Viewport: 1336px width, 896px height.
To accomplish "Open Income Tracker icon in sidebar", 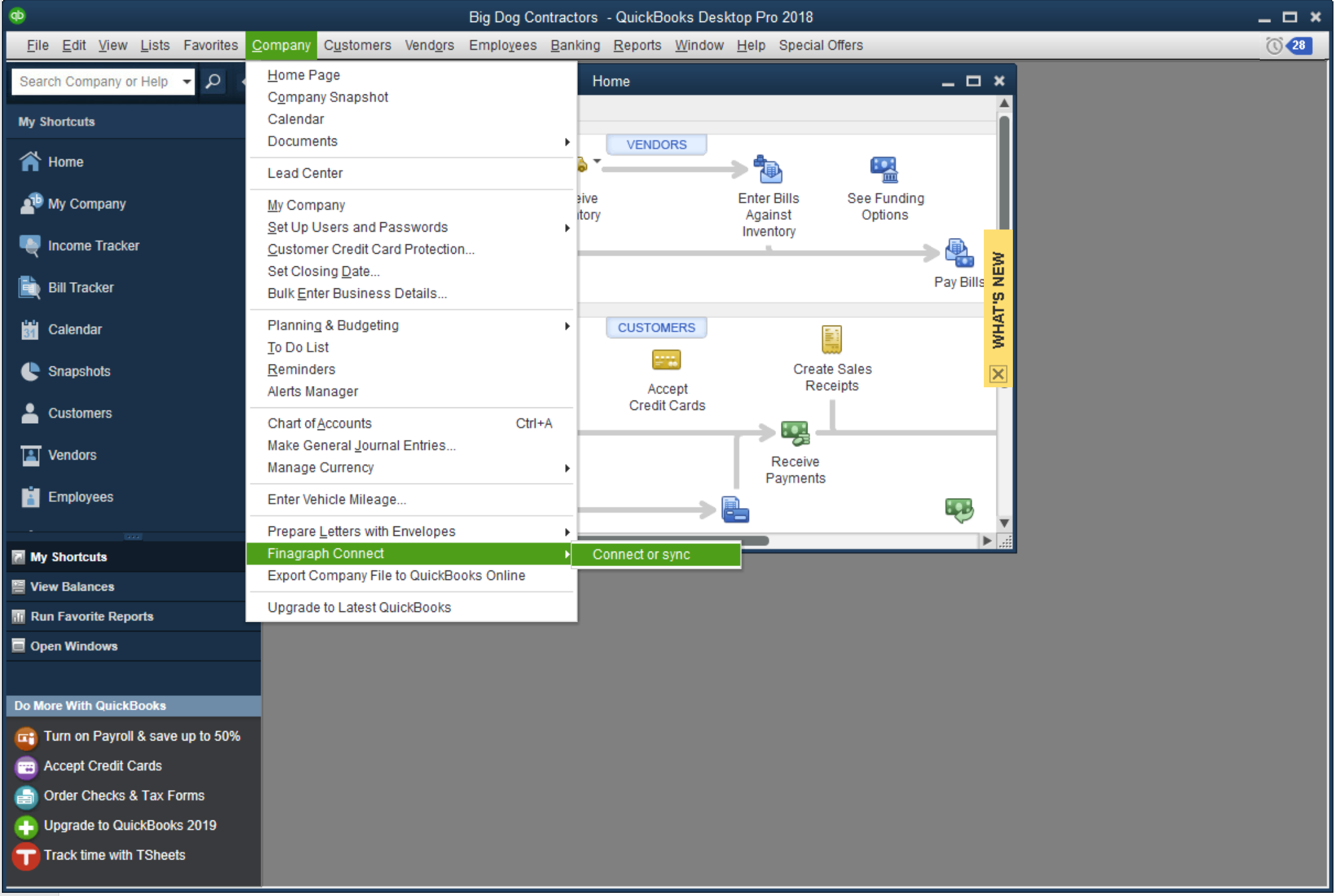I will 30,246.
